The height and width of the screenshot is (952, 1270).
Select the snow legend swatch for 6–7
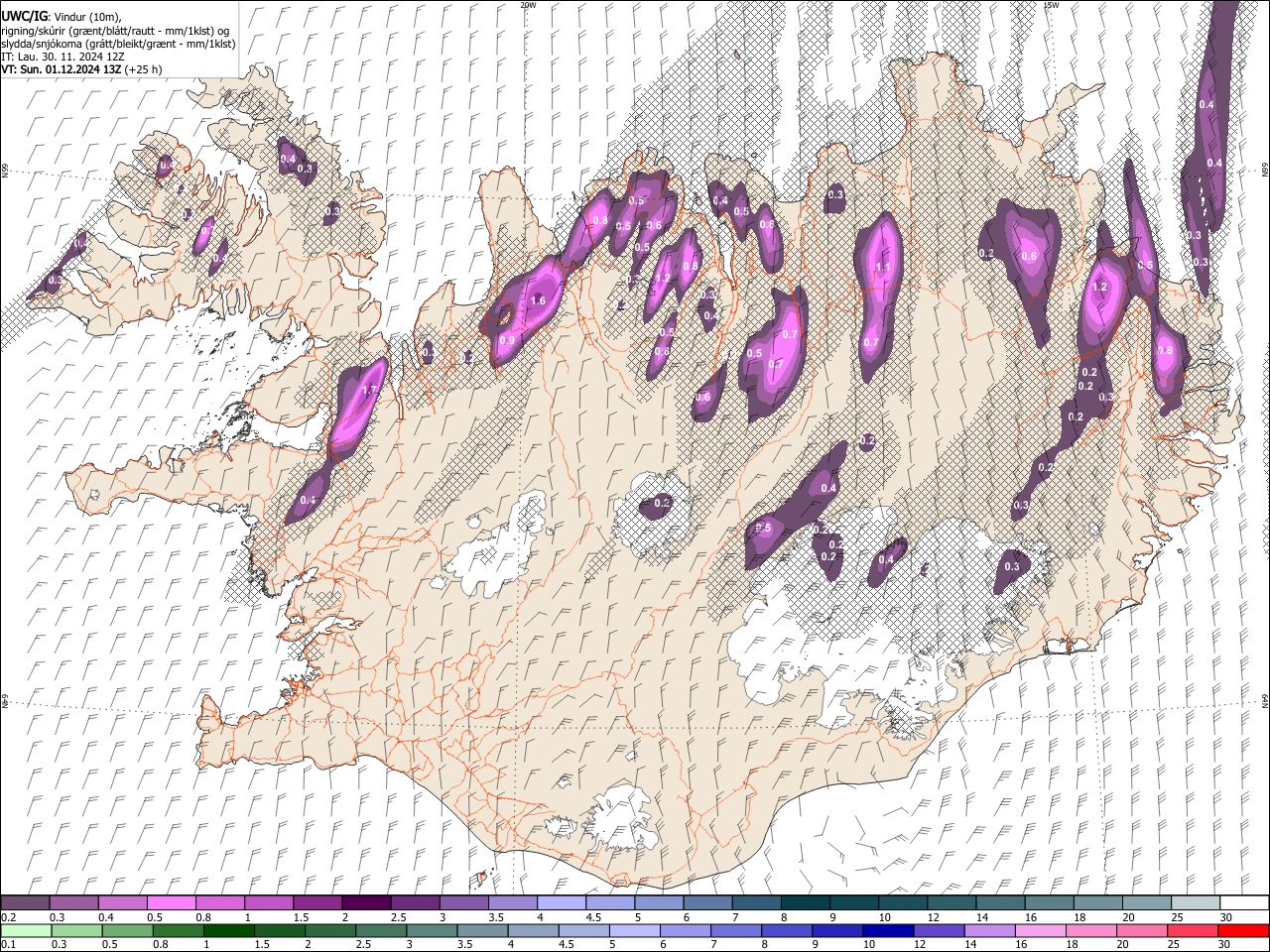[x=707, y=903]
